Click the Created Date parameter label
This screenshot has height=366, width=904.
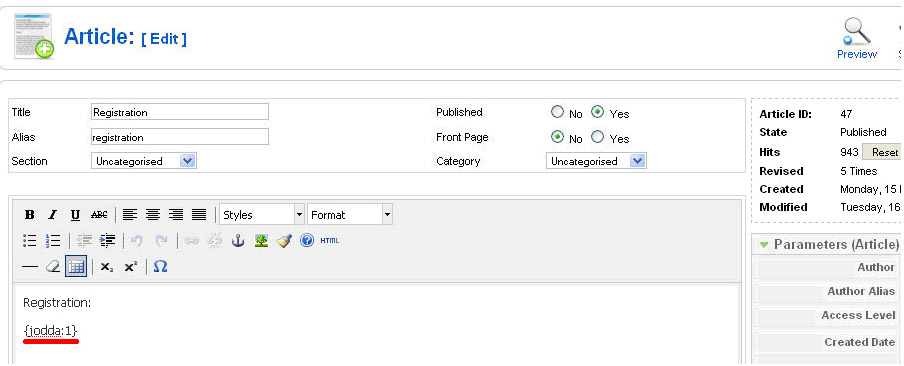pyautogui.click(x=860, y=342)
